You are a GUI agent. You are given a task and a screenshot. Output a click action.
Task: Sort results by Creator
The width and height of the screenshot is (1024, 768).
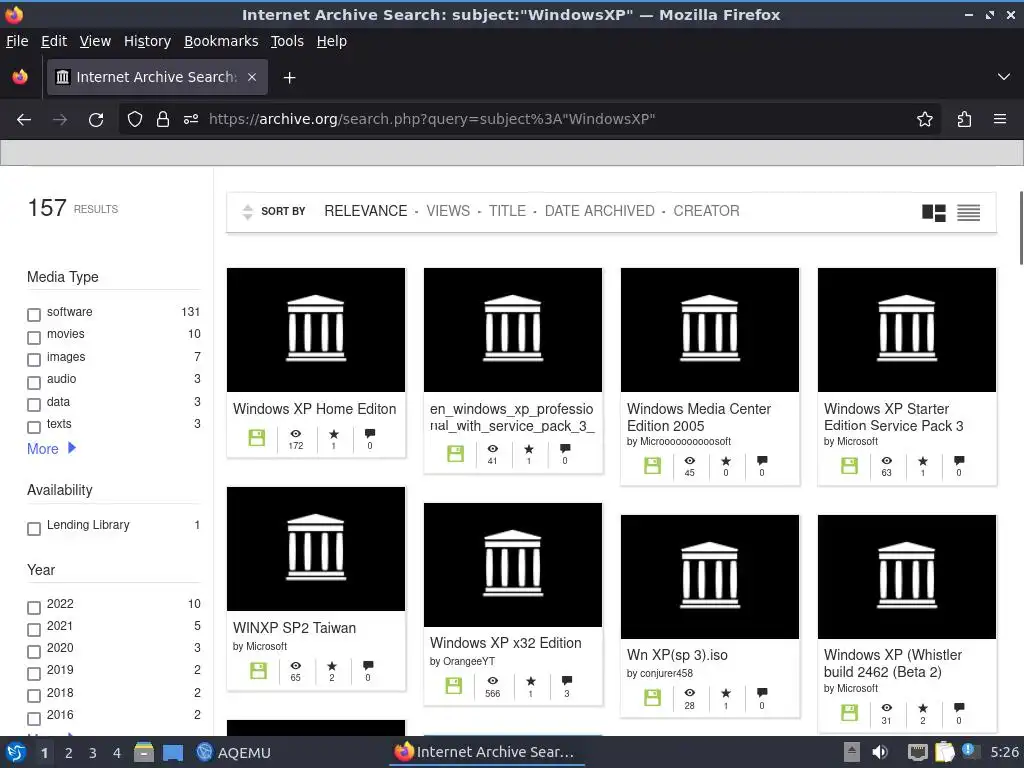tap(707, 211)
